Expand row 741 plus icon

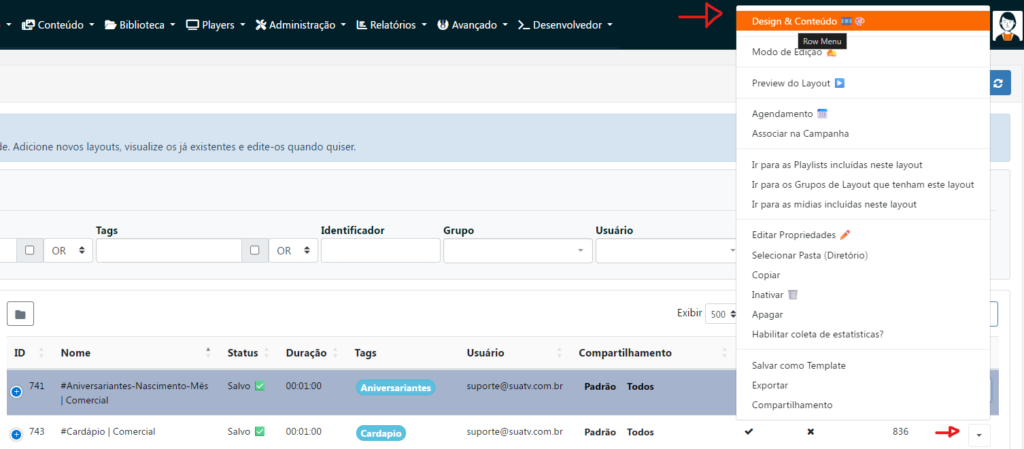click(x=16, y=392)
